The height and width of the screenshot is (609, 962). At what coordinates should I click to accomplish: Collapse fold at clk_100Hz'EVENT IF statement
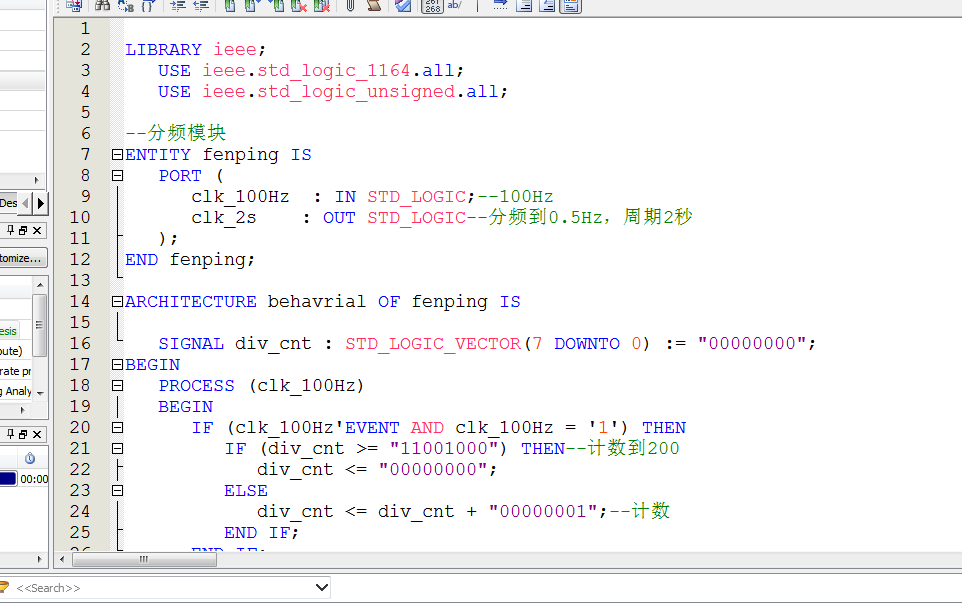pos(117,427)
